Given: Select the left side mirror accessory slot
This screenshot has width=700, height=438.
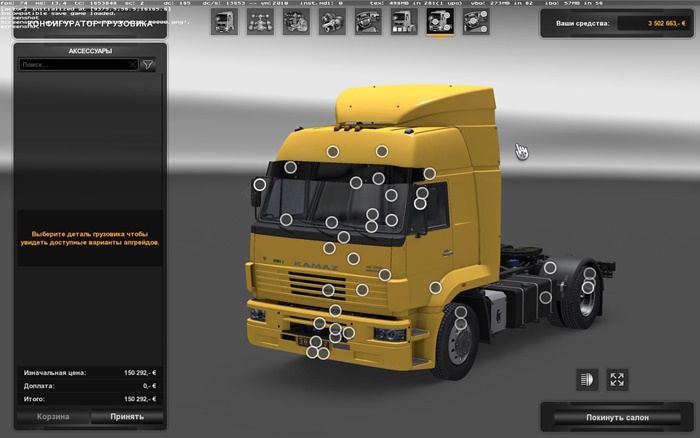Looking at the screenshot, I should tap(260, 184).
